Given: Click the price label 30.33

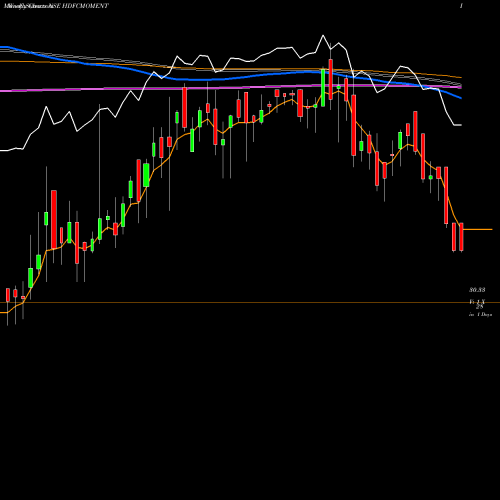Looking at the screenshot, I should (x=477, y=290).
